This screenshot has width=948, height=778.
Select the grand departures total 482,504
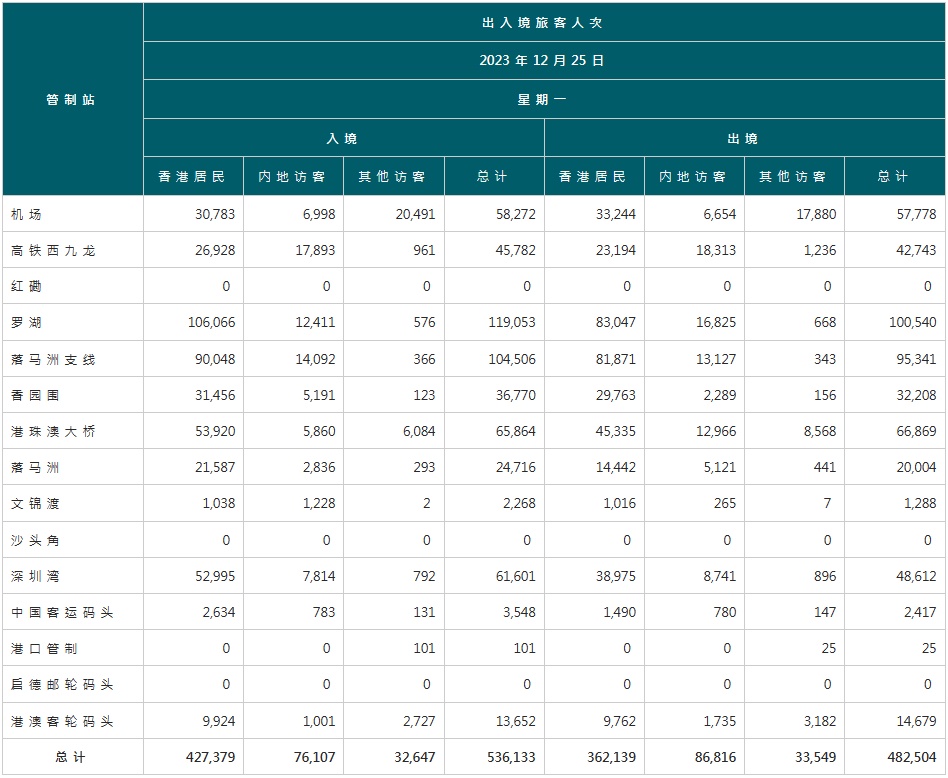point(910,758)
